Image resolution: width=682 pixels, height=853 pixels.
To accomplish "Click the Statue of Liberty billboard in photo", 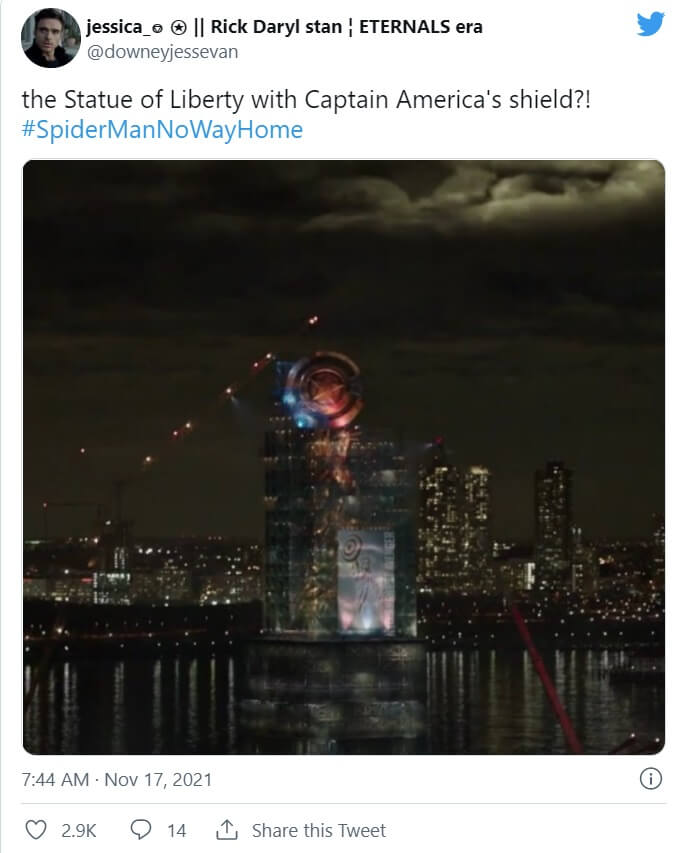I will coord(365,581).
